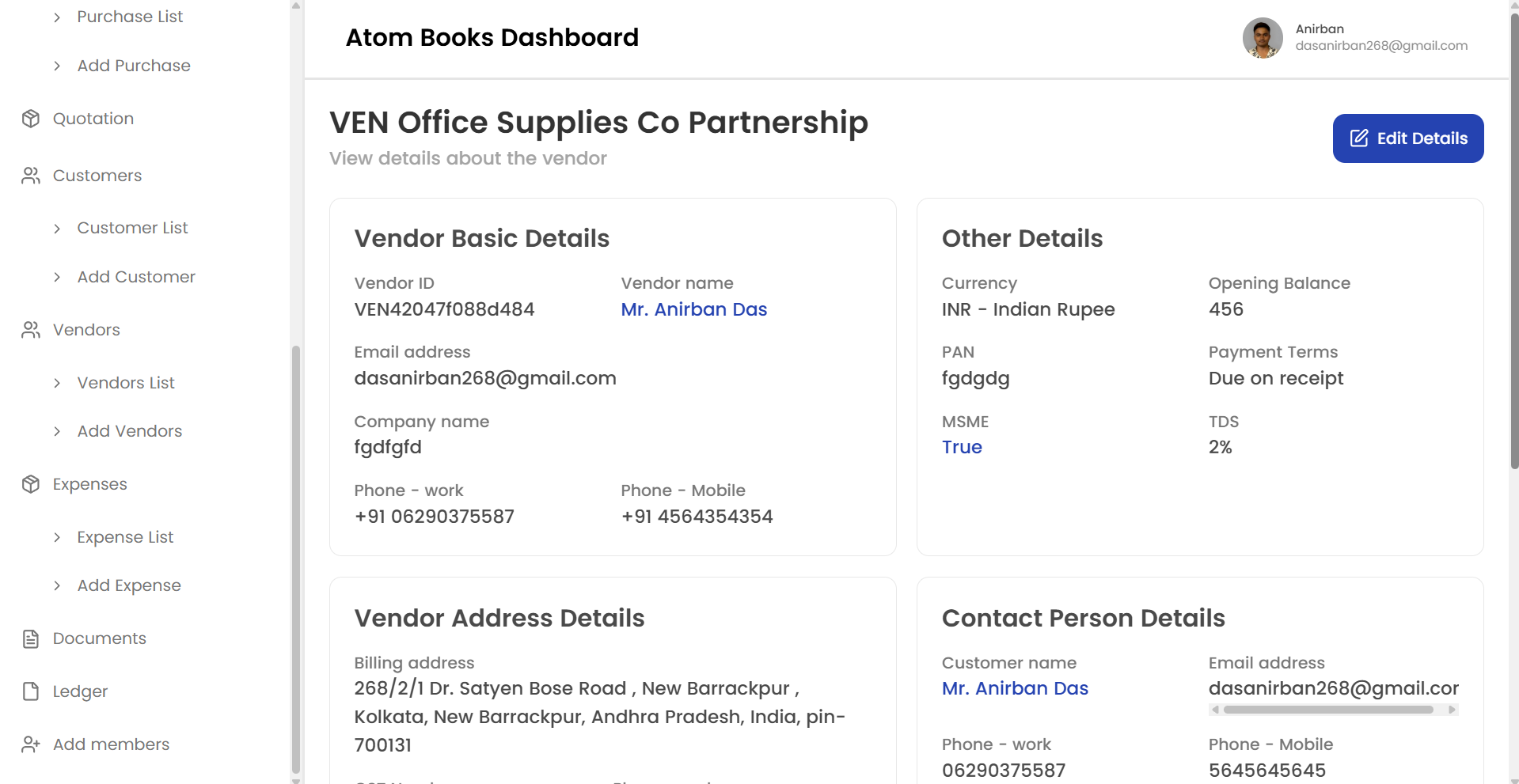Open Add Vendors menu item
The width and height of the screenshot is (1519, 784).
[130, 431]
